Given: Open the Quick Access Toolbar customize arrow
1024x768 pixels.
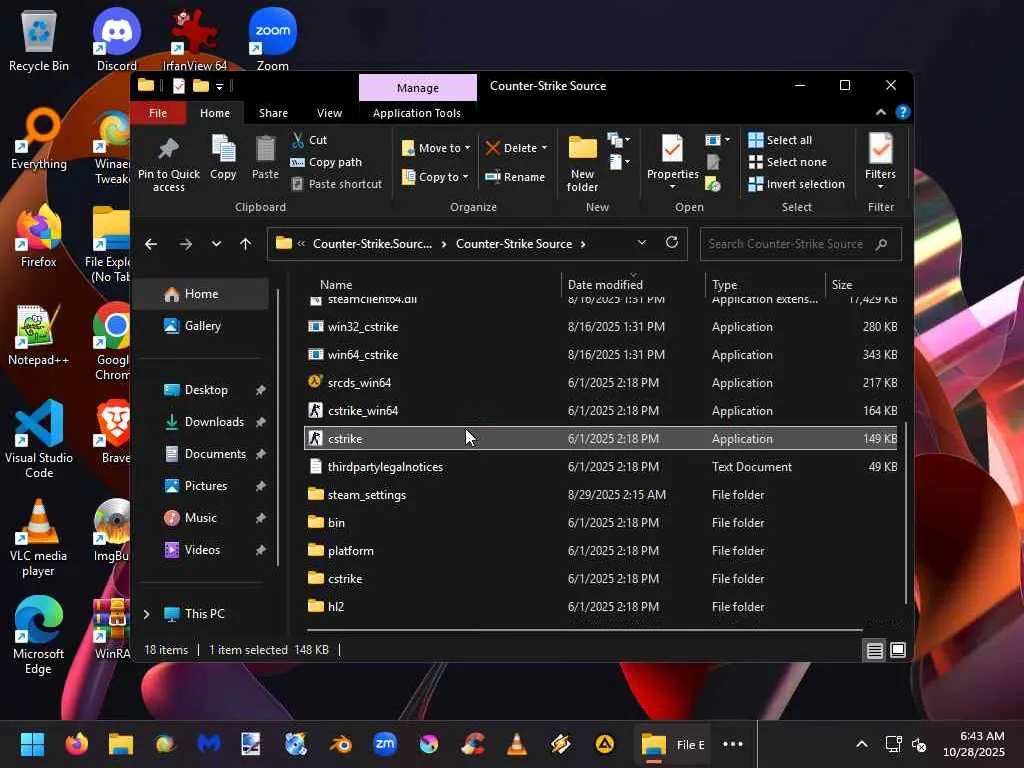Looking at the screenshot, I should point(219,86).
